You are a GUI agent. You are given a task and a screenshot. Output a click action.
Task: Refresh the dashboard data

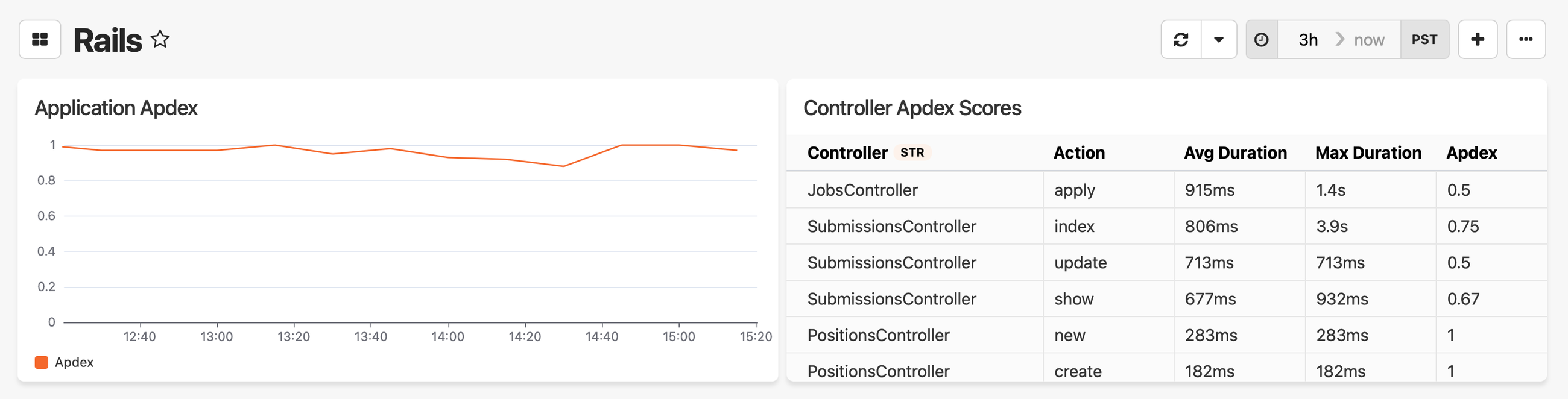click(1181, 39)
